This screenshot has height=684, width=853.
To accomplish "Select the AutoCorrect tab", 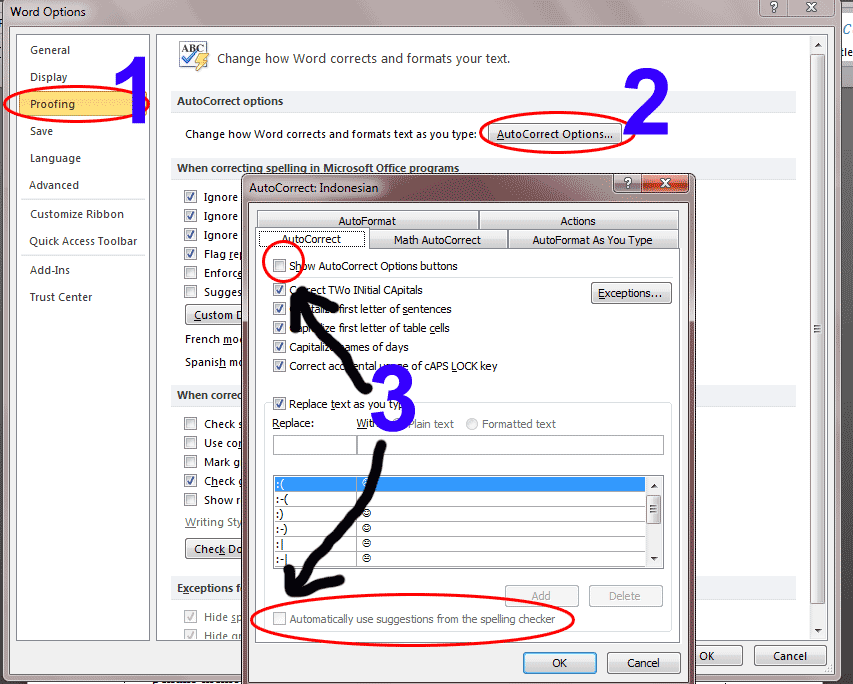I will pos(312,239).
